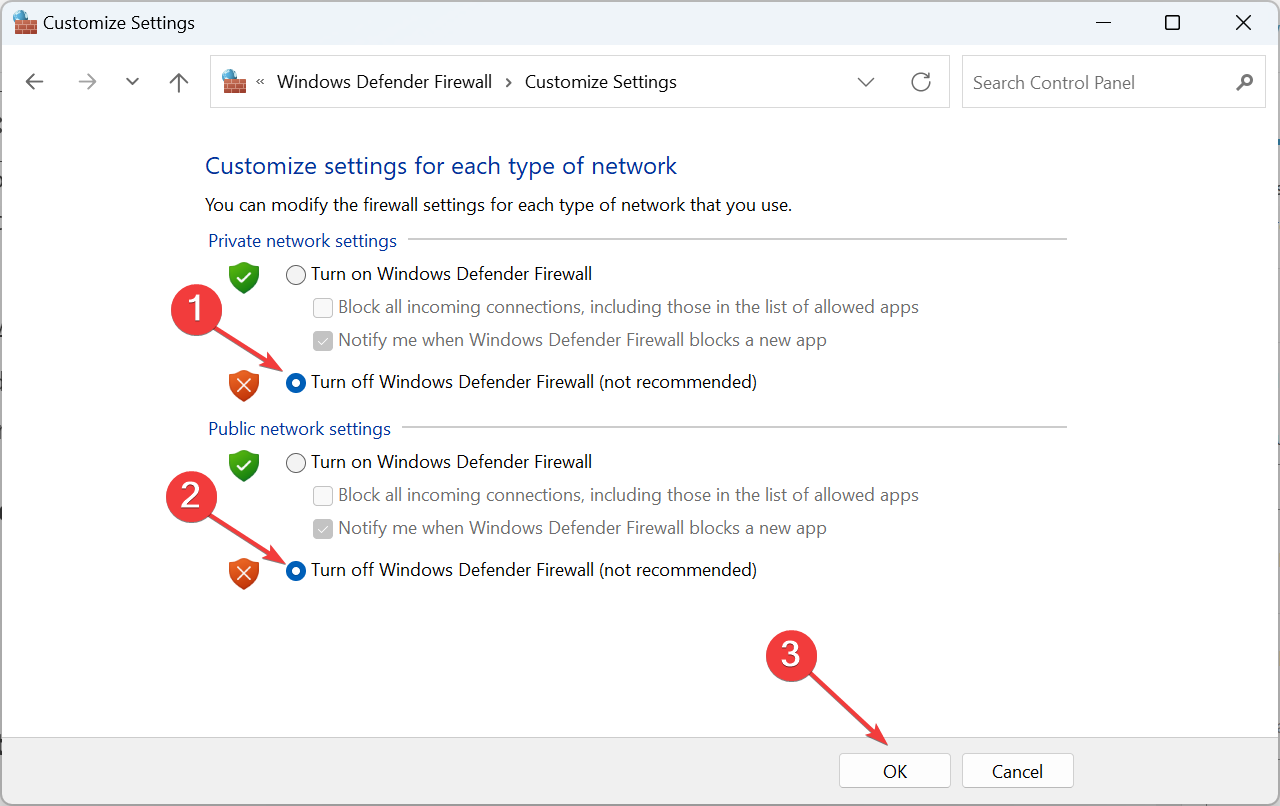Select Turn off firewall for public network

point(296,570)
